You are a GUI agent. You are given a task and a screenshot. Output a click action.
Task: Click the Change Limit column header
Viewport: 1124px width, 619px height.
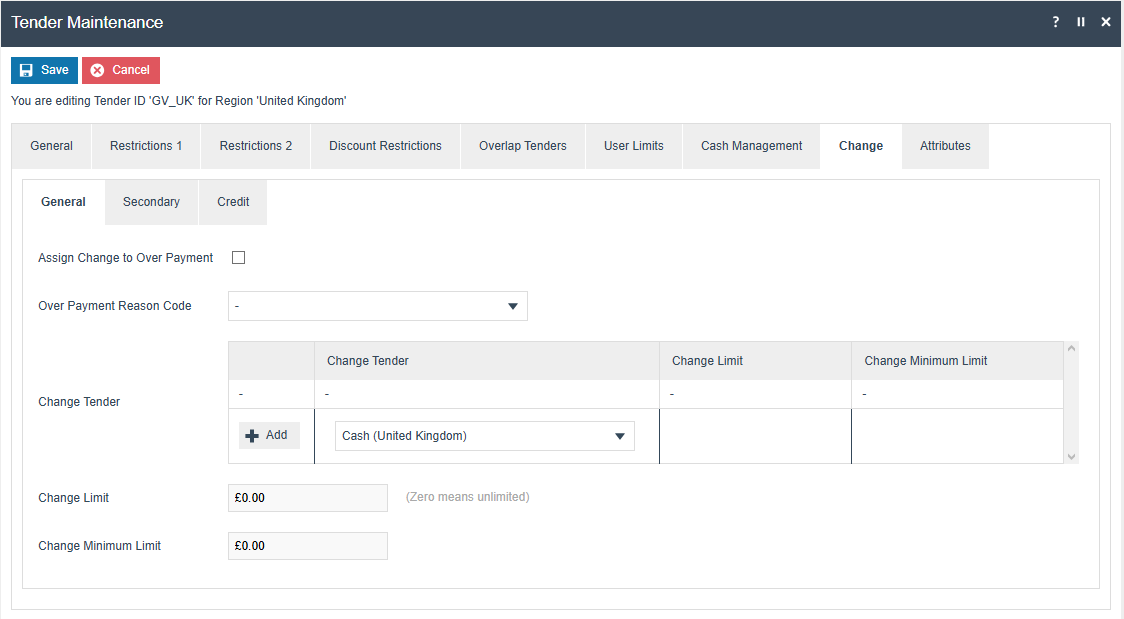(x=756, y=360)
